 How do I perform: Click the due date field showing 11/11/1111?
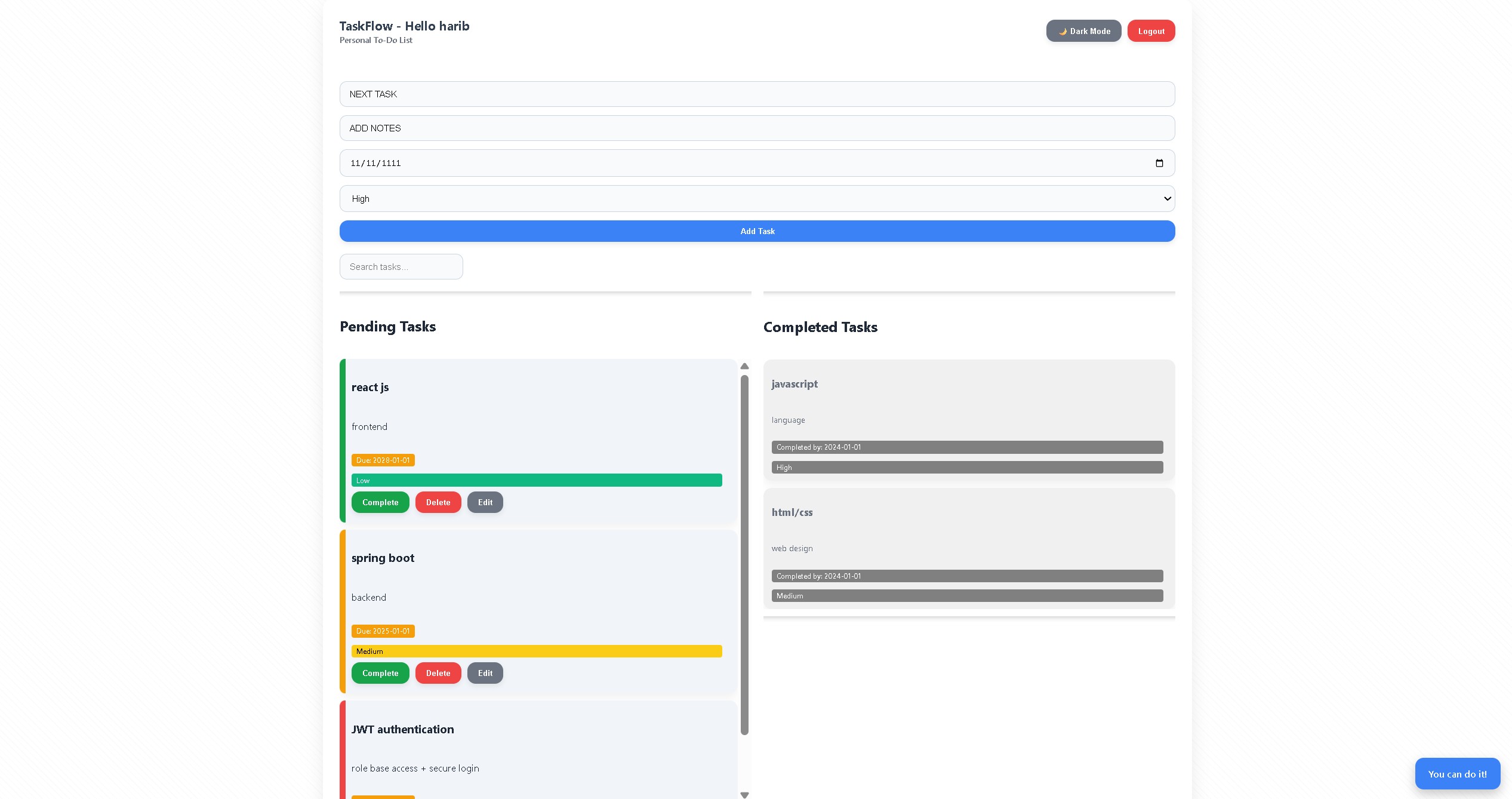[x=757, y=163]
